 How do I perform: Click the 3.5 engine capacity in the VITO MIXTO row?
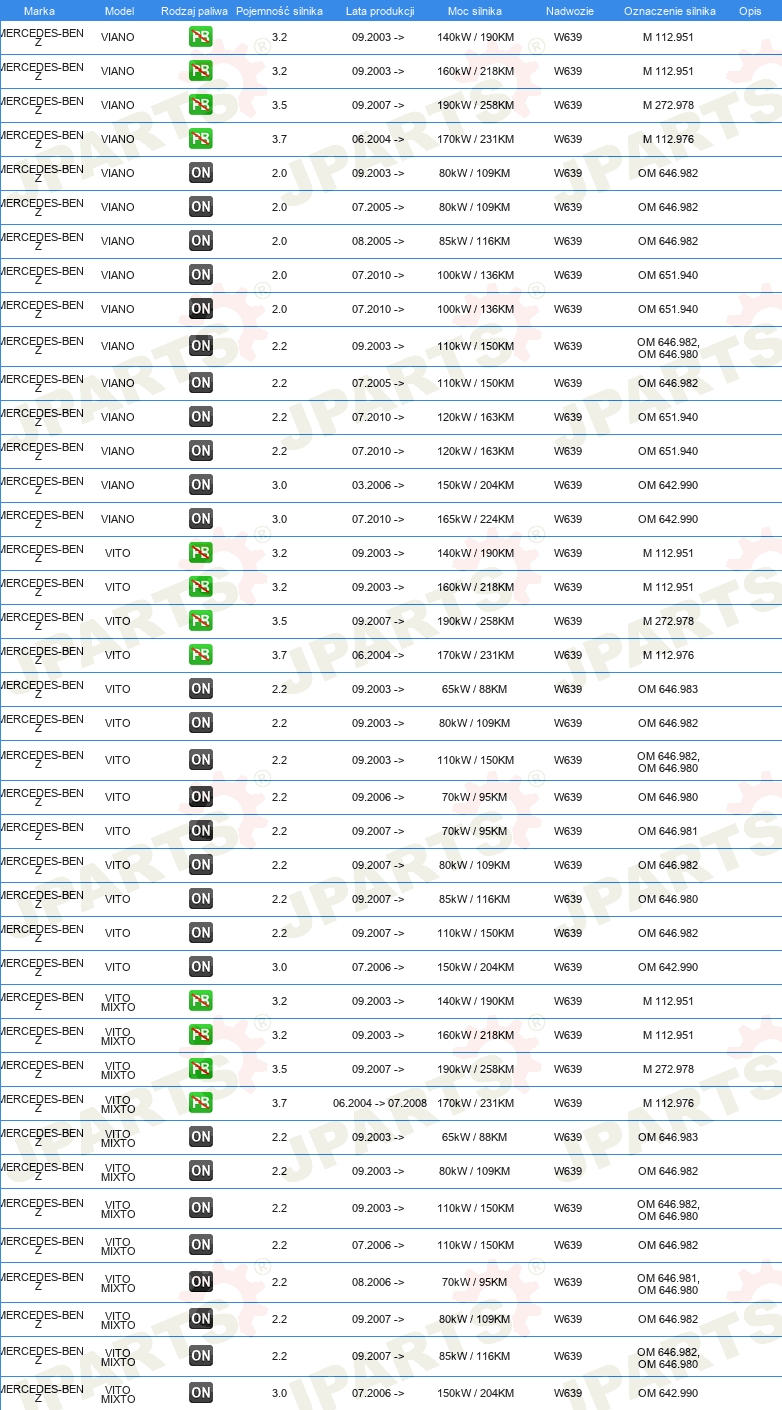click(279, 1069)
